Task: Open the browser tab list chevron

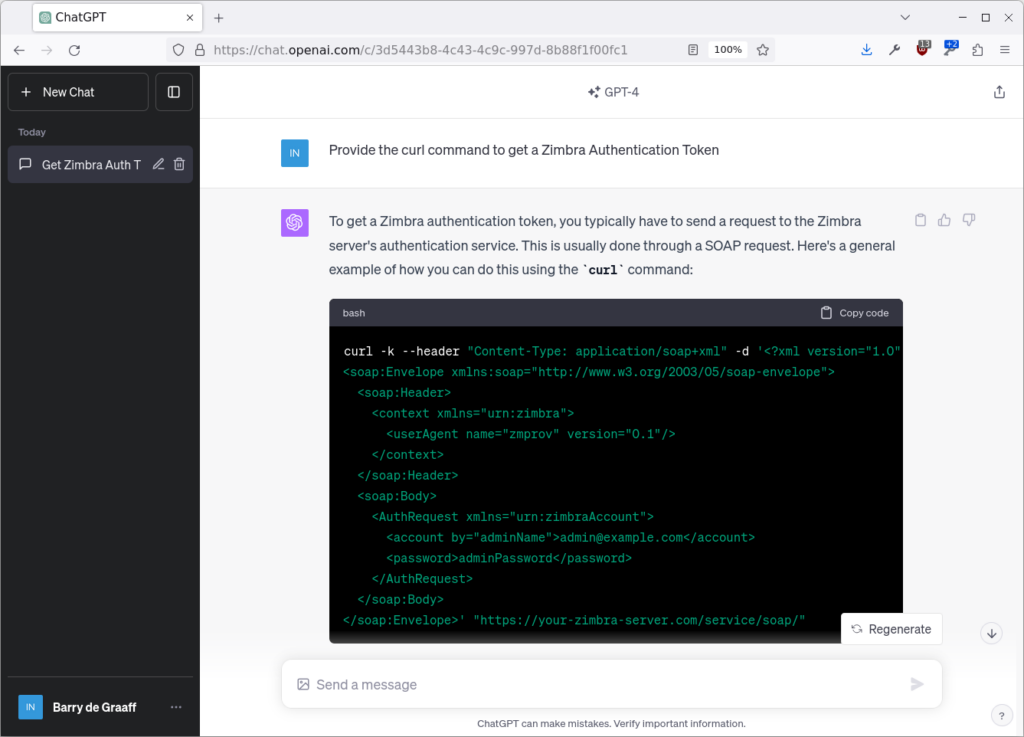Action: tap(905, 17)
